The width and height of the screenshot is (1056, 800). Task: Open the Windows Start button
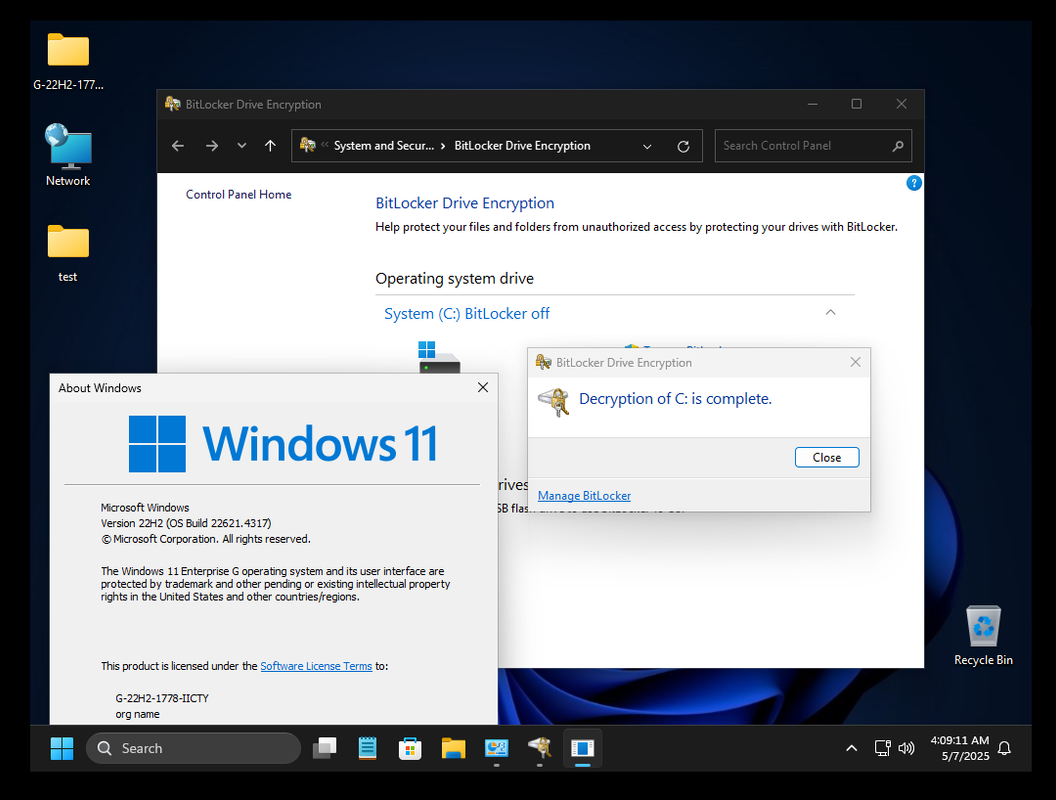[x=62, y=748]
